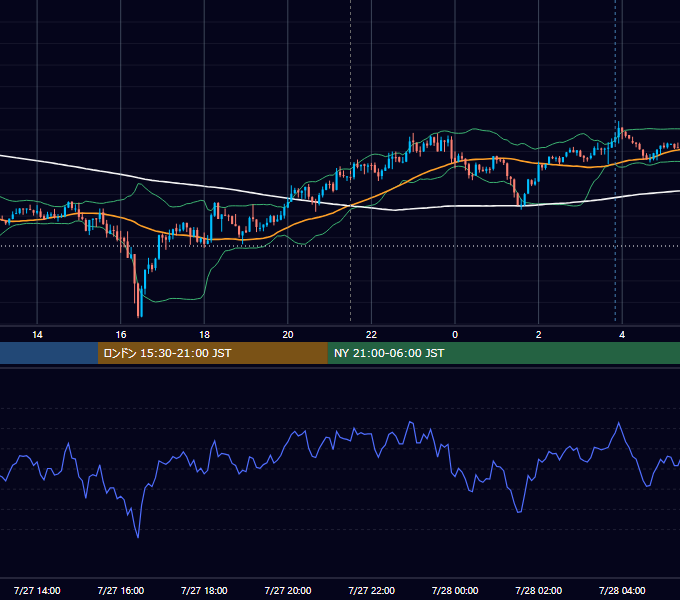Viewport: 680px width, 600px height.
Task: Click the 16 hour label on price chart axis
Action: (x=121, y=335)
